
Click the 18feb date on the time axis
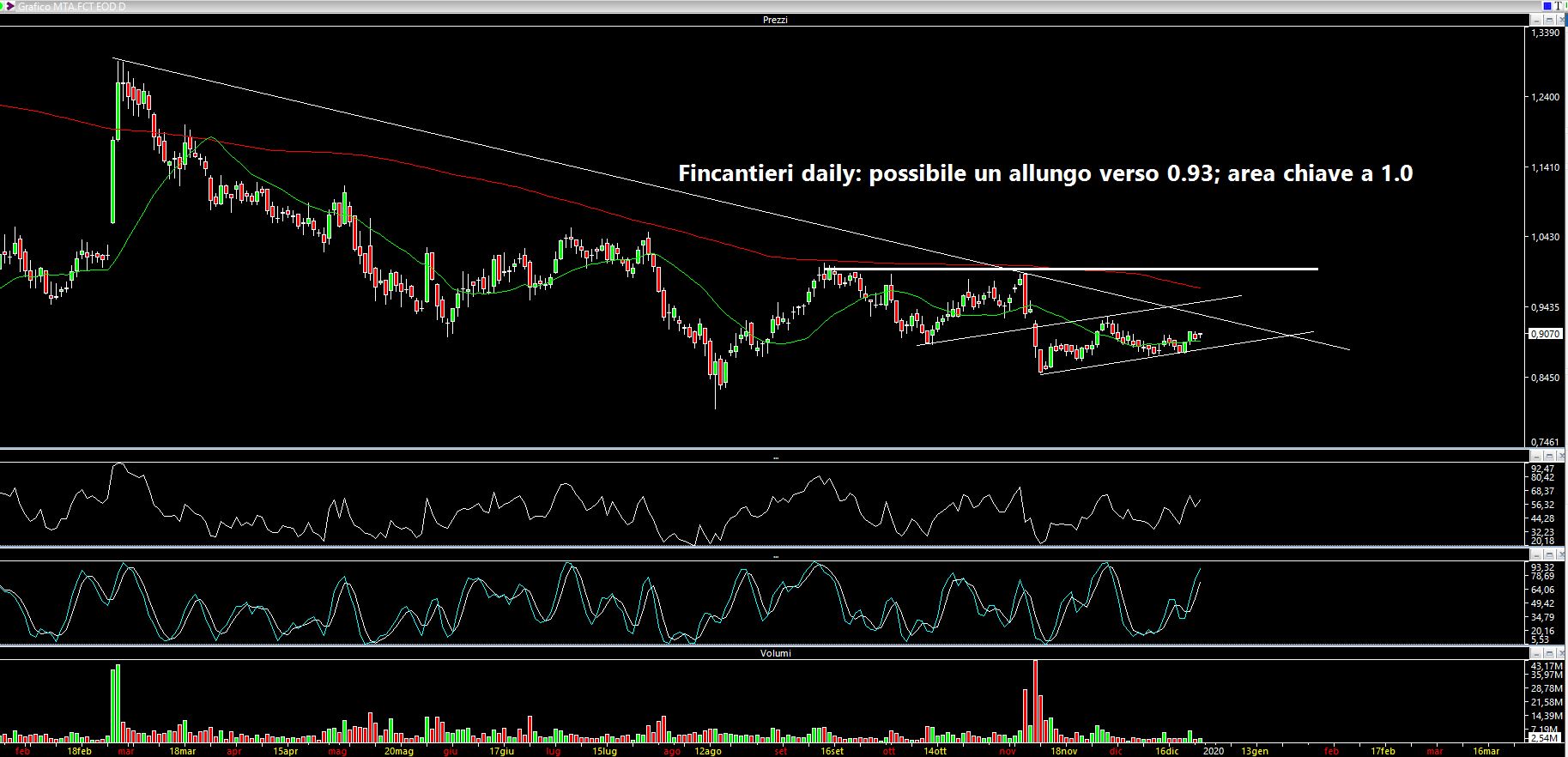pos(78,751)
